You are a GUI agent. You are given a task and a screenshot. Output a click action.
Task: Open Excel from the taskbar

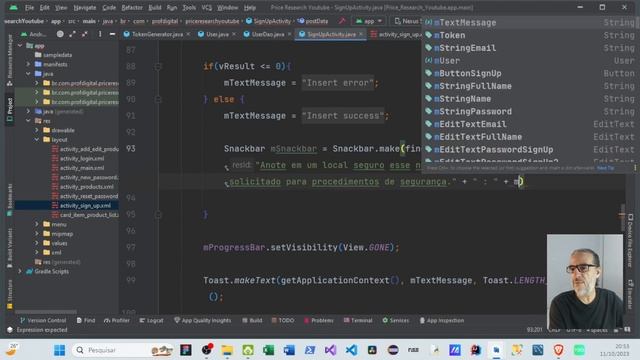click(x=269, y=350)
